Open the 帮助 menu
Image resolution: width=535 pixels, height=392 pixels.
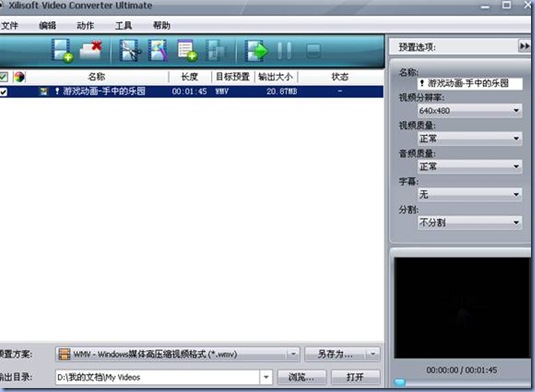click(x=161, y=25)
